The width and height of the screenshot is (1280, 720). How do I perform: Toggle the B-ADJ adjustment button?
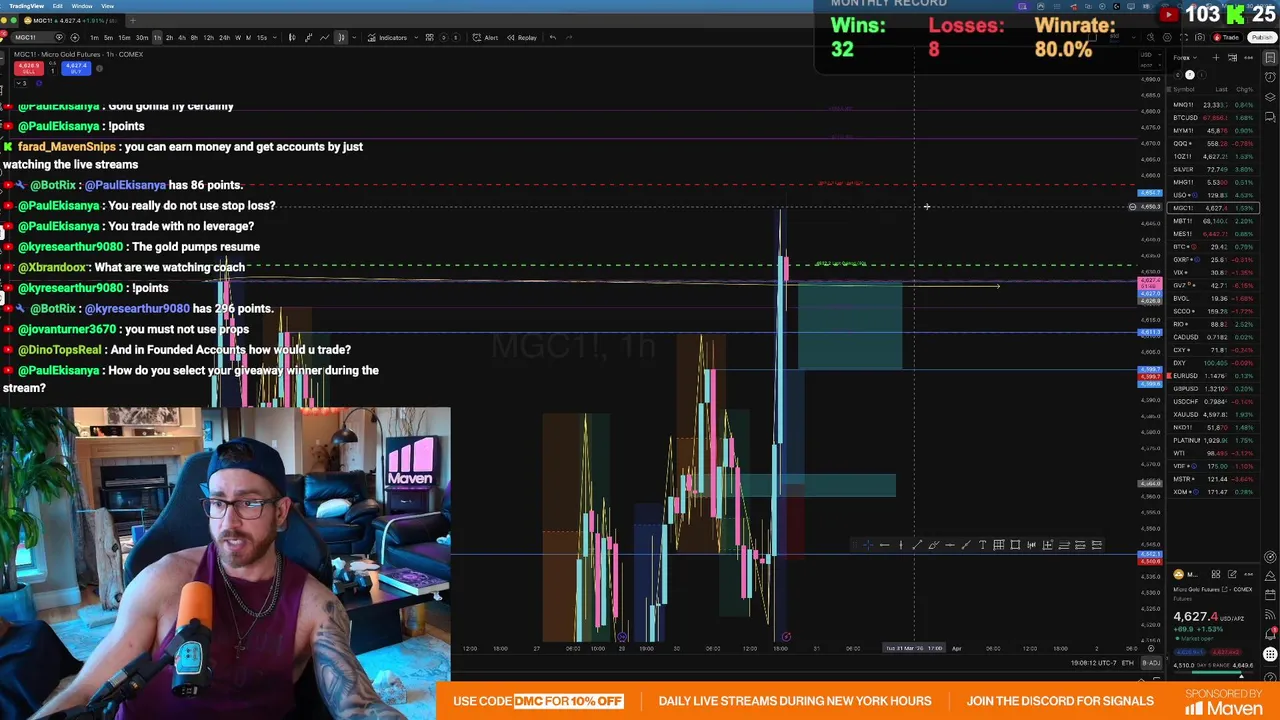1151,663
